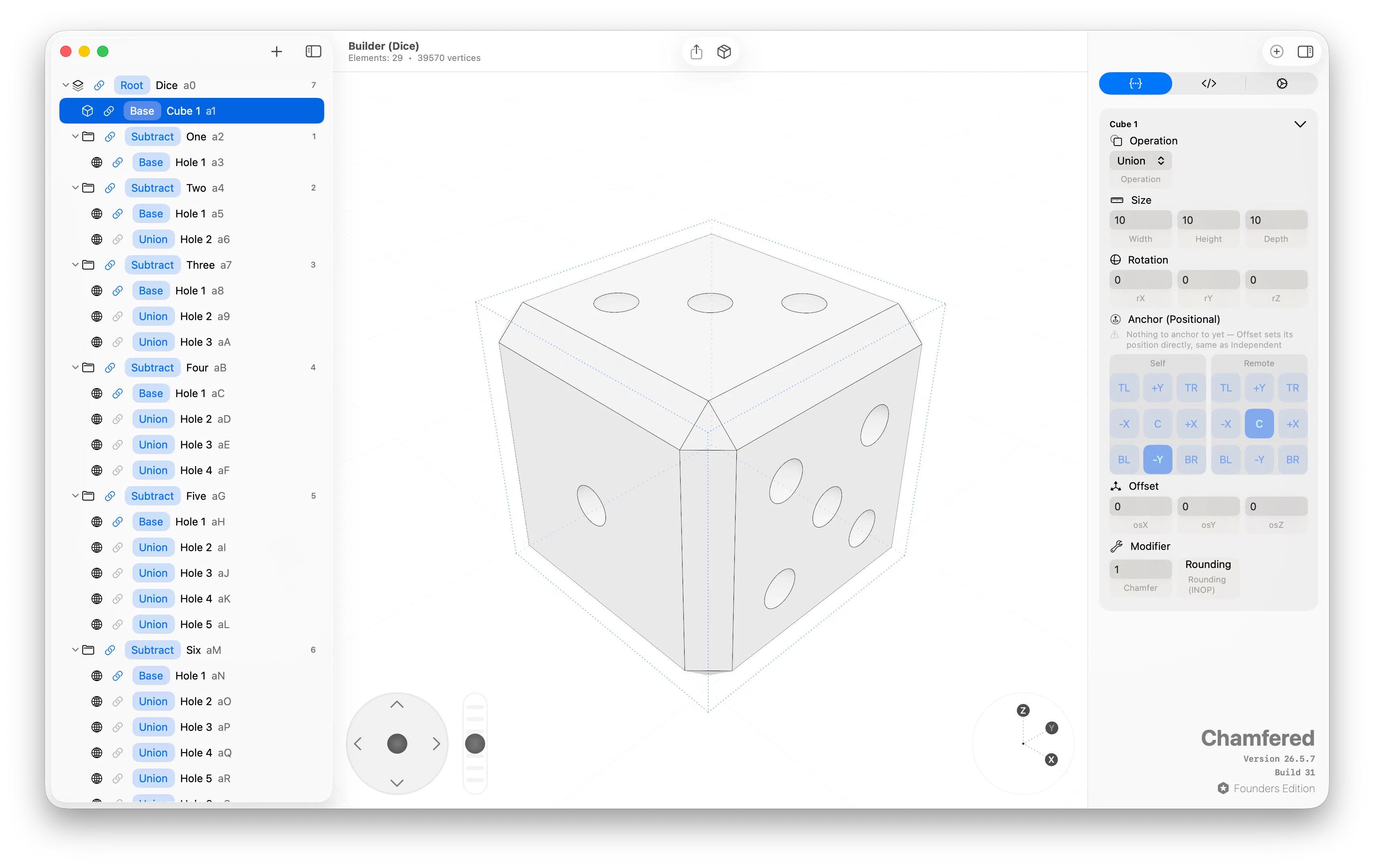Image resolution: width=1374 pixels, height=868 pixels.
Task: Click the folder icon on Six aM row
Action: pos(88,649)
